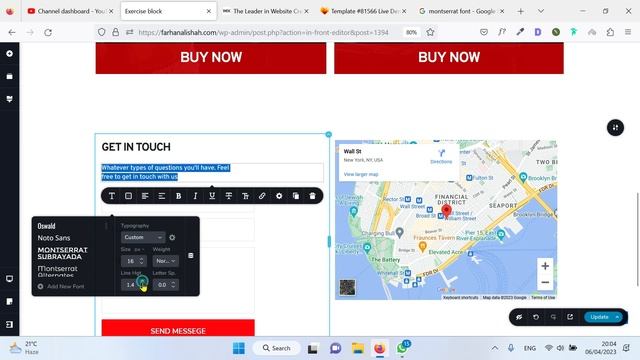Toggle underline on selected text
This screenshot has width=640, height=360.
(212, 196)
